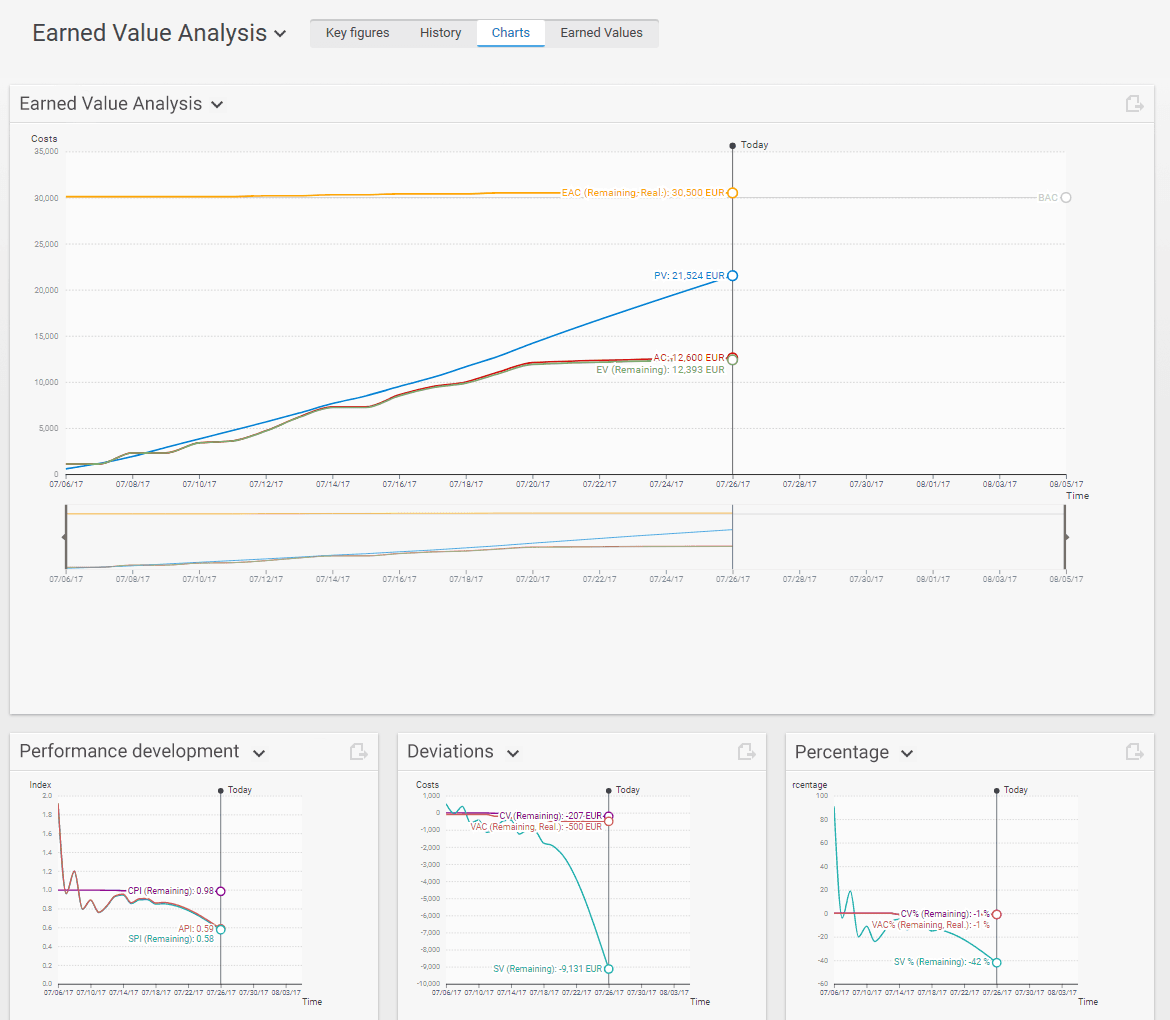Screen dimensions: 1170x1020
Task: Click the SV -9,131 EUR data point
Action: click(608, 968)
